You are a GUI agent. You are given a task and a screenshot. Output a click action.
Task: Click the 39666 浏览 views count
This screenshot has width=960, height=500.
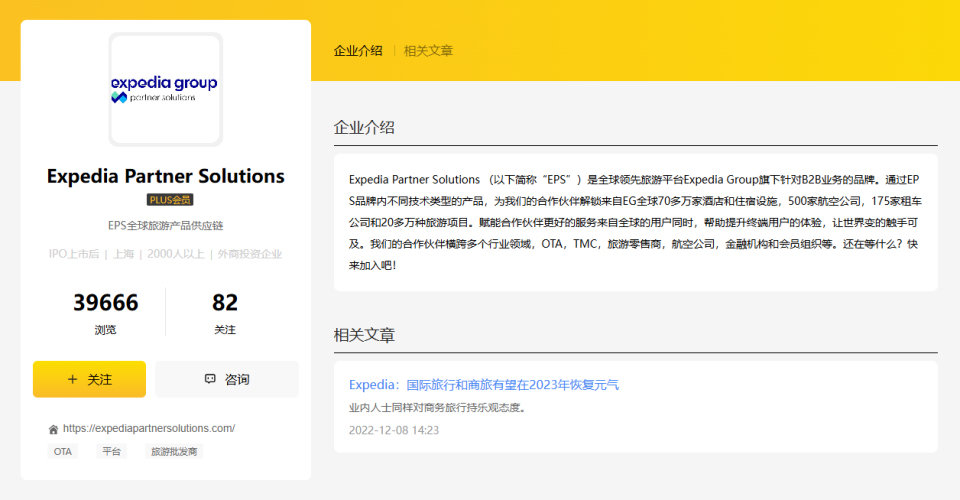105,313
